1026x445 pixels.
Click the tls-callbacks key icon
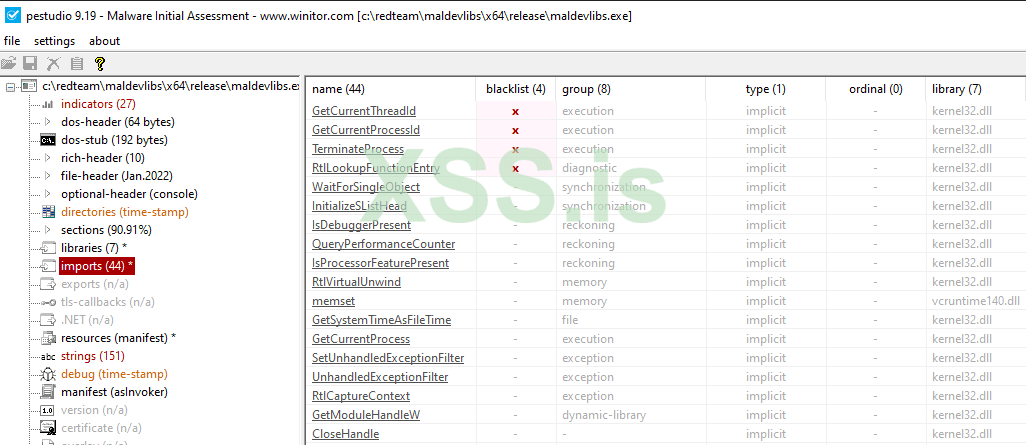tap(48, 302)
